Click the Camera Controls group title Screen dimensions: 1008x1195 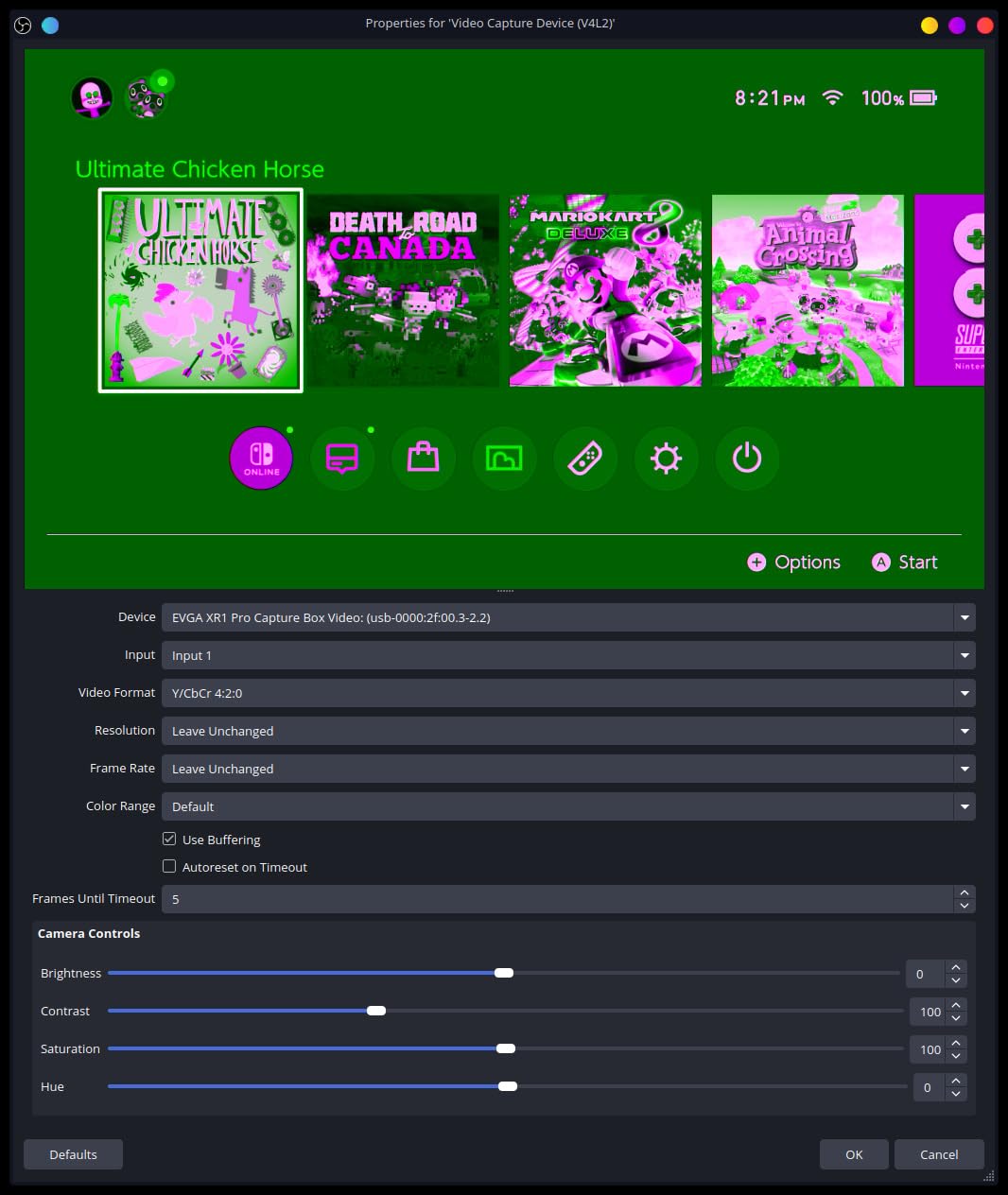pos(89,933)
